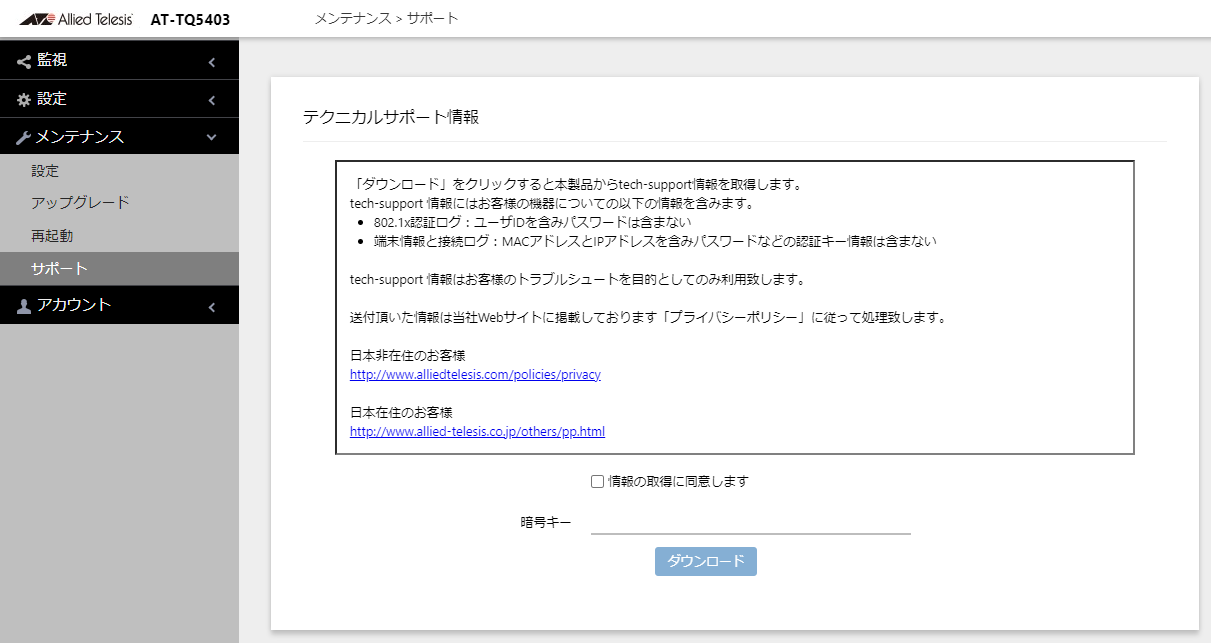Click the メンテナンス > サポート breadcrumb
This screenshot has width=1211, height=643.
tap(386, 19)
